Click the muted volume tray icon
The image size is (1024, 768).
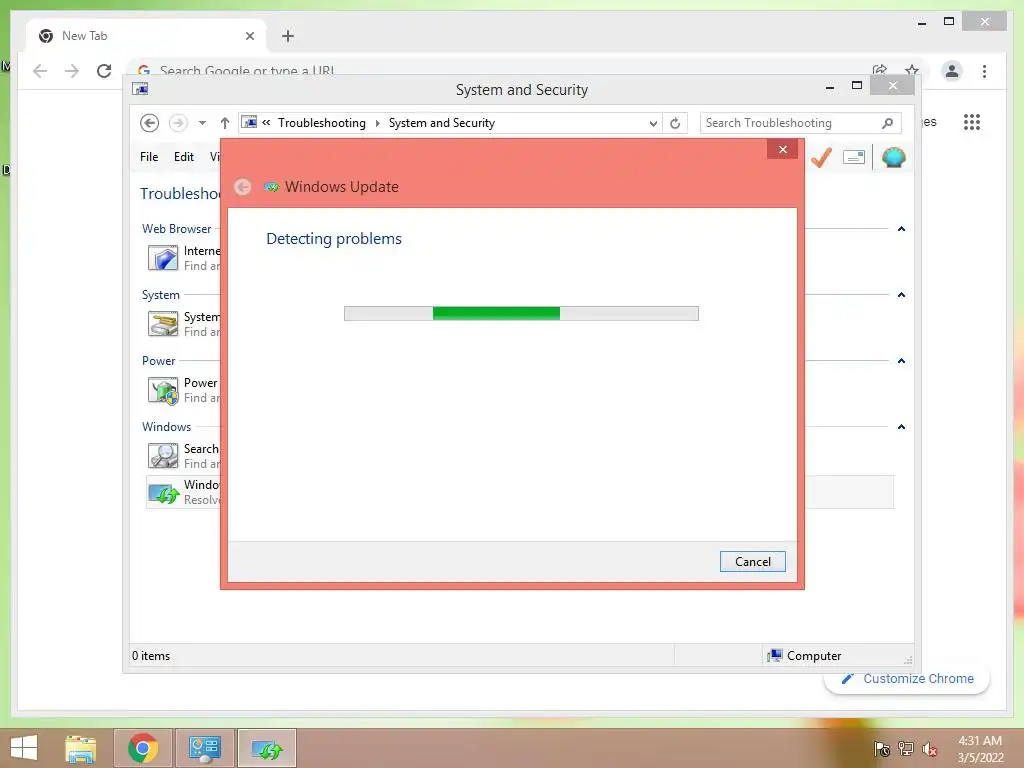929,749
